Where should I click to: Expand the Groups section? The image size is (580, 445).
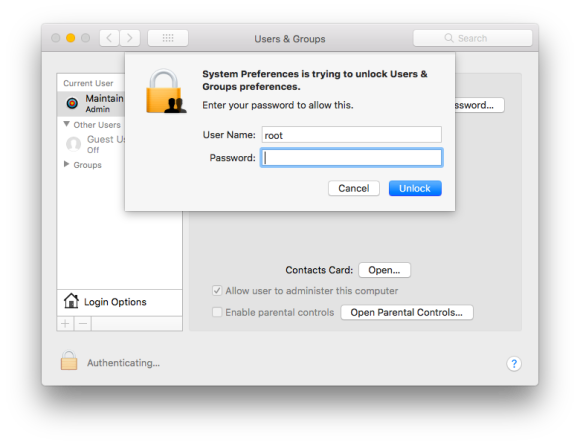pyautogui.click(x=67, y=164)
